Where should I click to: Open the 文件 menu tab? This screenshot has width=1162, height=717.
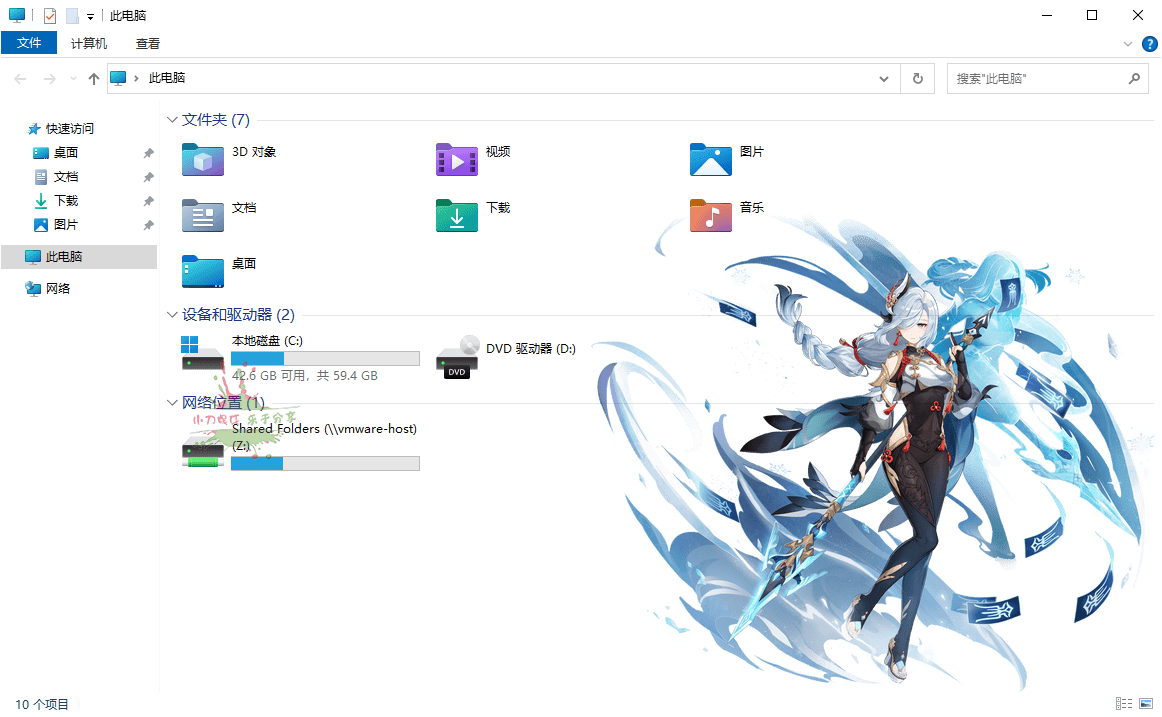(x=29, y=43)
